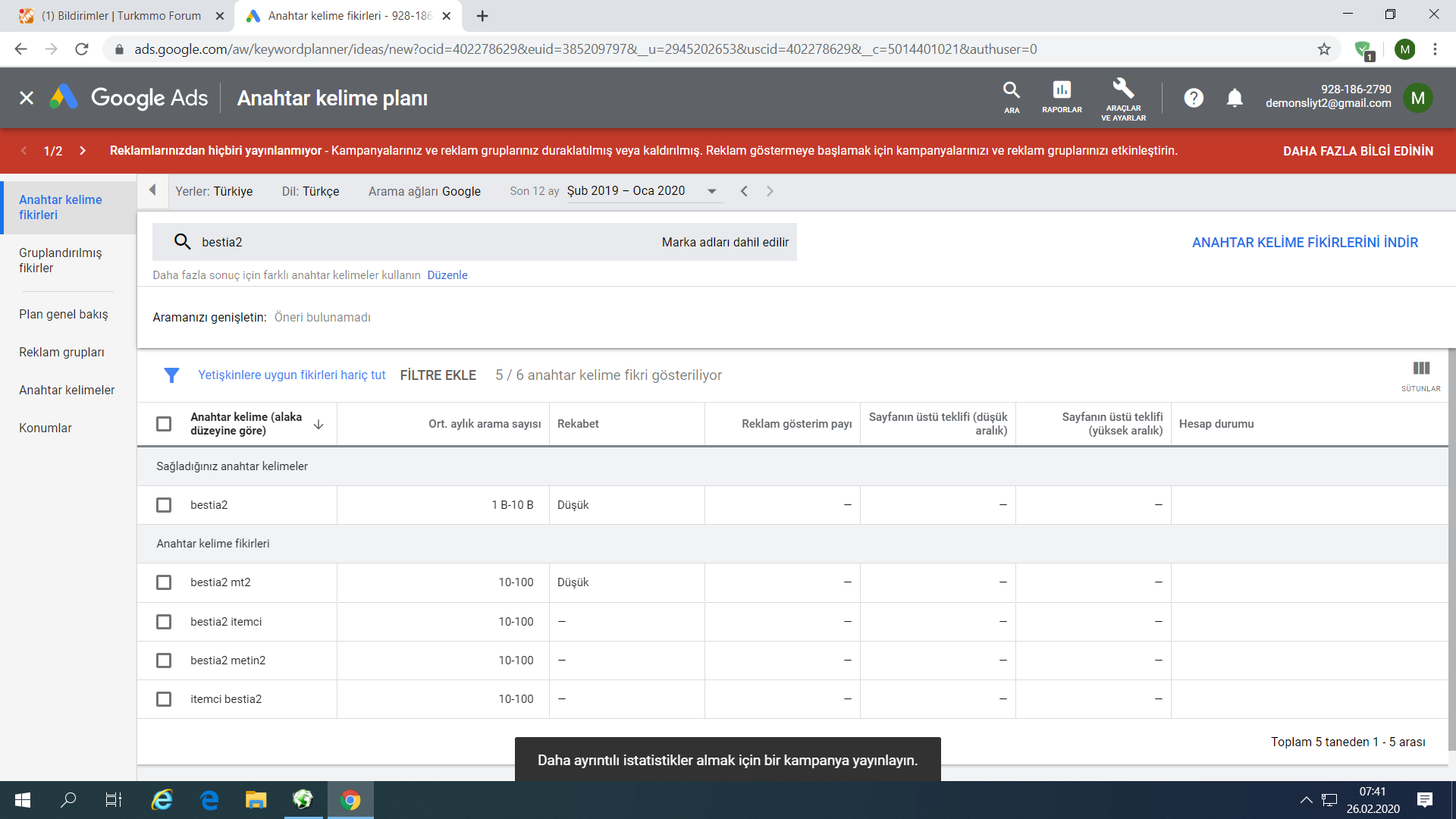This screenshot has width=1456, height=819.
Task: Select Anahtar kelime fikirleri in sidebar
Action: [x=68, y=207]
